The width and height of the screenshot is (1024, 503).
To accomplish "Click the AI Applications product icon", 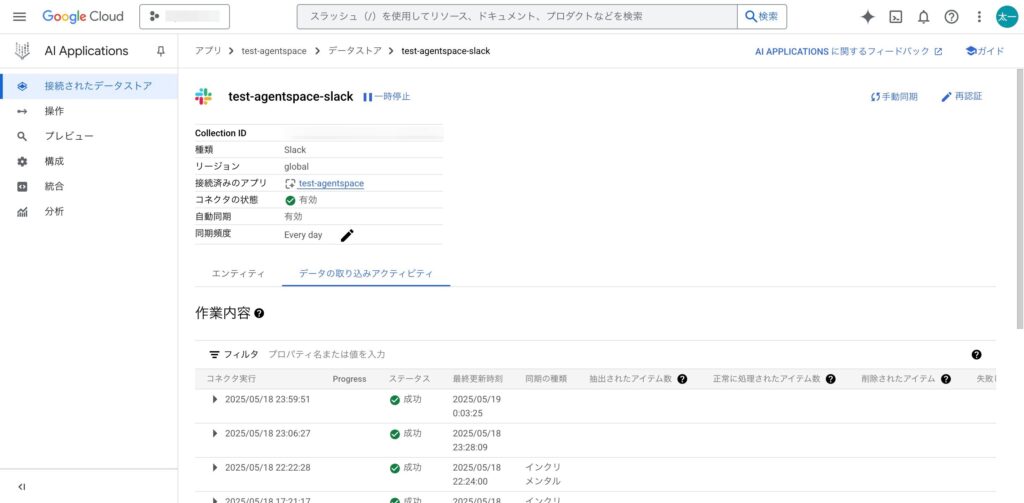I will tap(22, 51).
